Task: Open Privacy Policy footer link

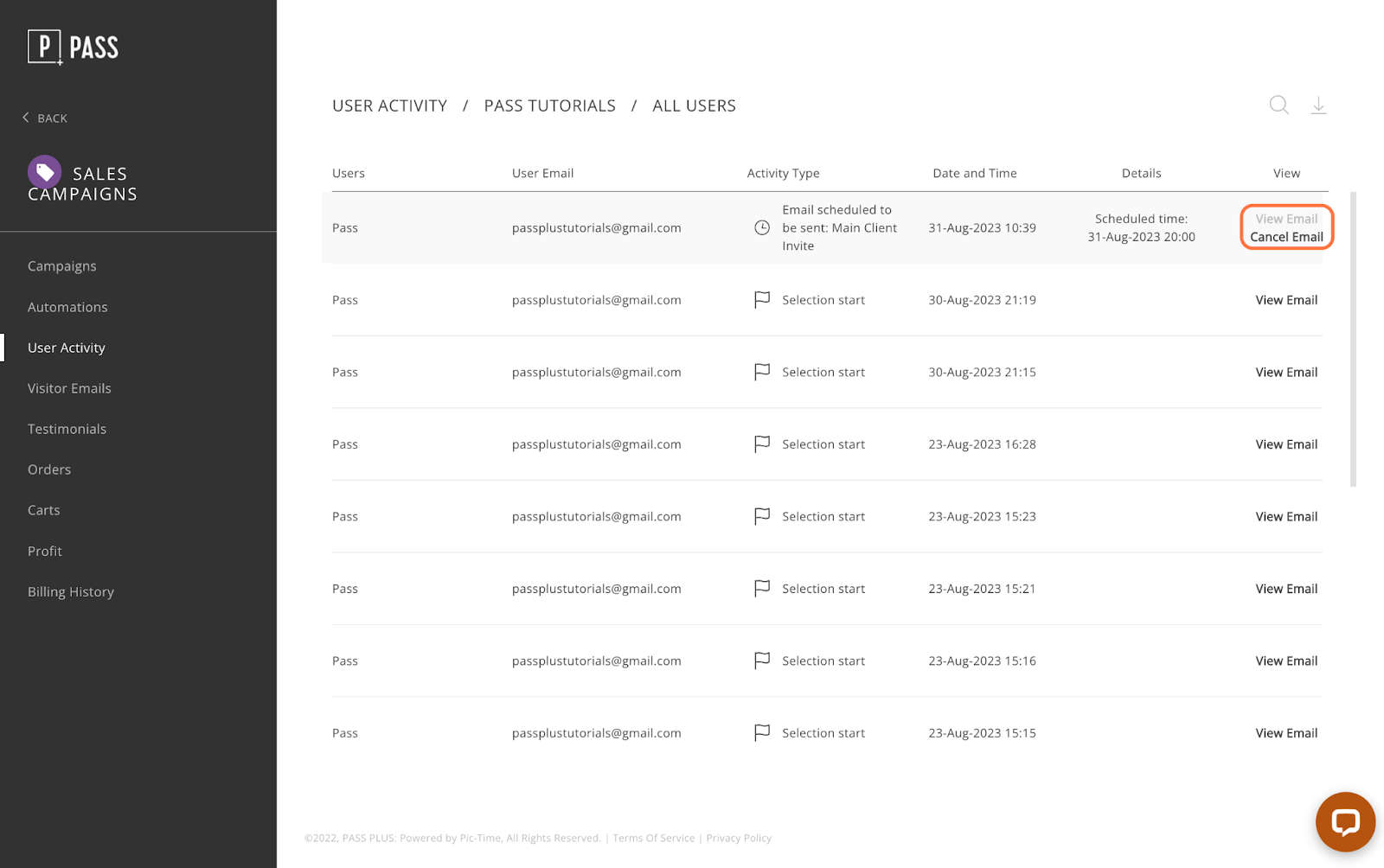Action: click(739, 838)
